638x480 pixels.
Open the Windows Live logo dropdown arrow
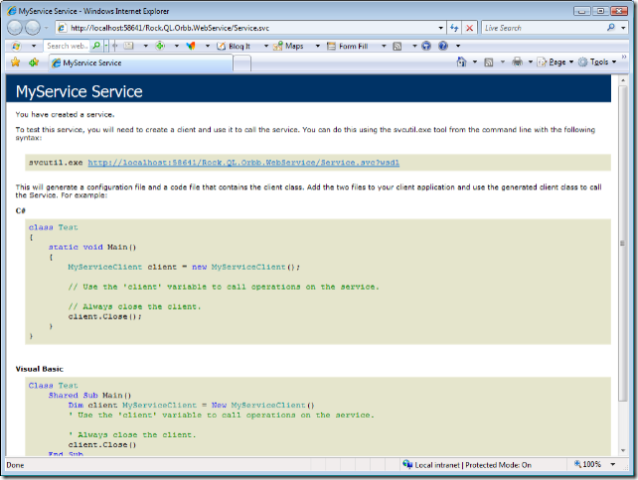point(34,46)
